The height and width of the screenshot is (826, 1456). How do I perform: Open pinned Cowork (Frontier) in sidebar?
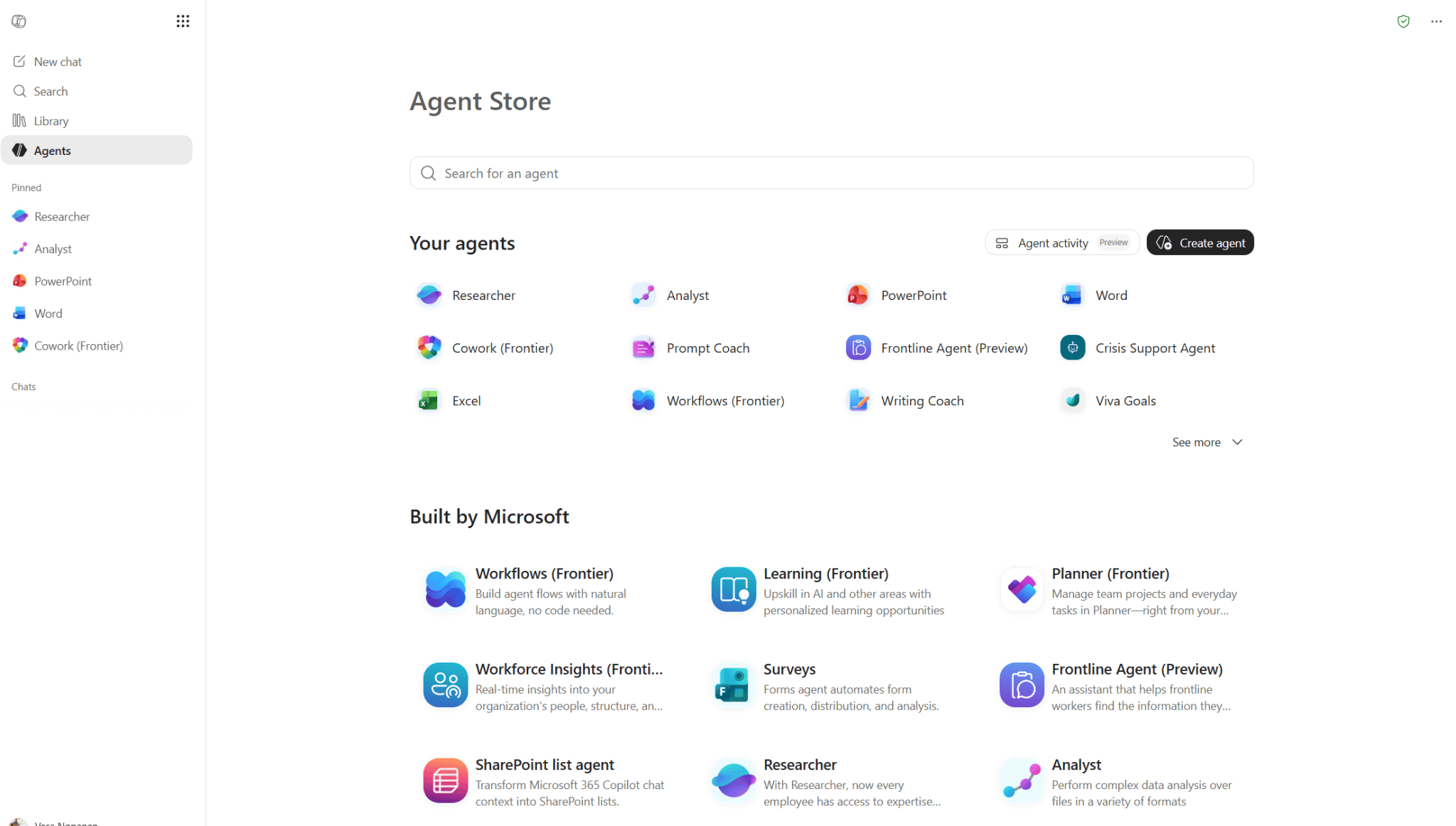97,346
